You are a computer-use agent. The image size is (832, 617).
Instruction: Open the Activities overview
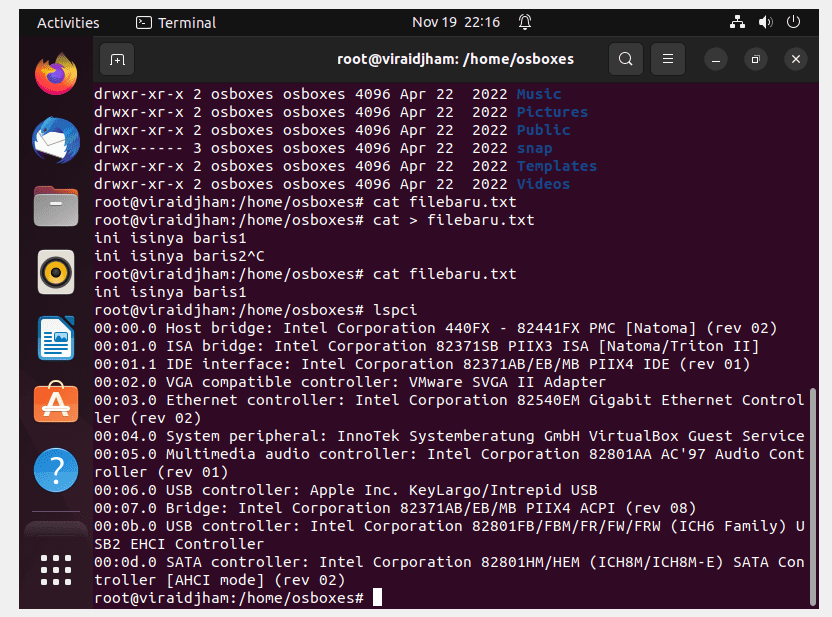pos(68,23)
